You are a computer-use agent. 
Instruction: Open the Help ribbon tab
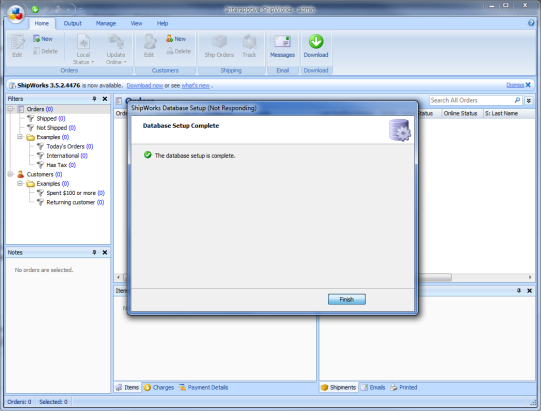[162, 23]
